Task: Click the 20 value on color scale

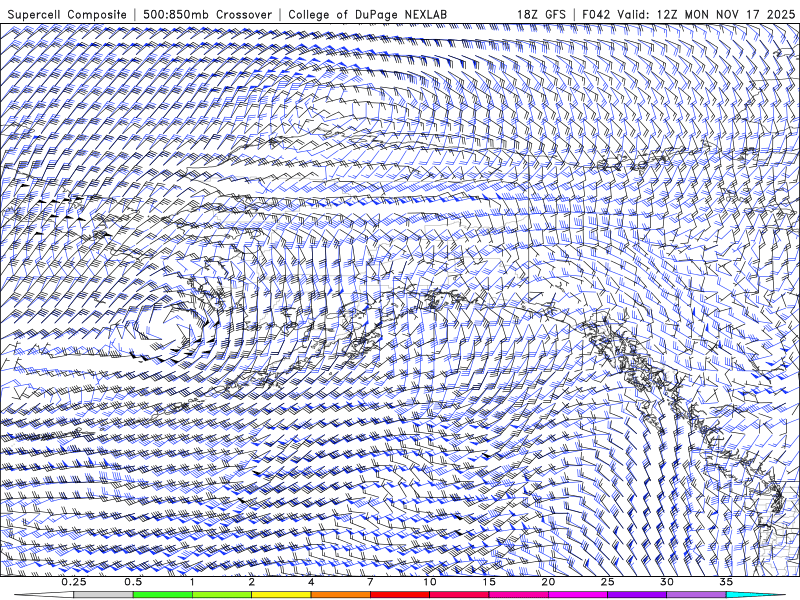Action: point(548,582)
